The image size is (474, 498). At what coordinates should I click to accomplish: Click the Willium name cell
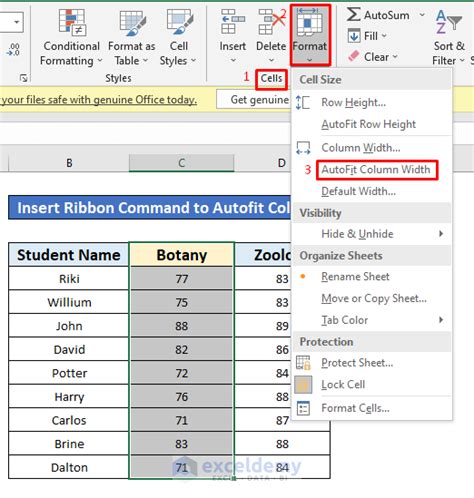click(x=69, y=302)
